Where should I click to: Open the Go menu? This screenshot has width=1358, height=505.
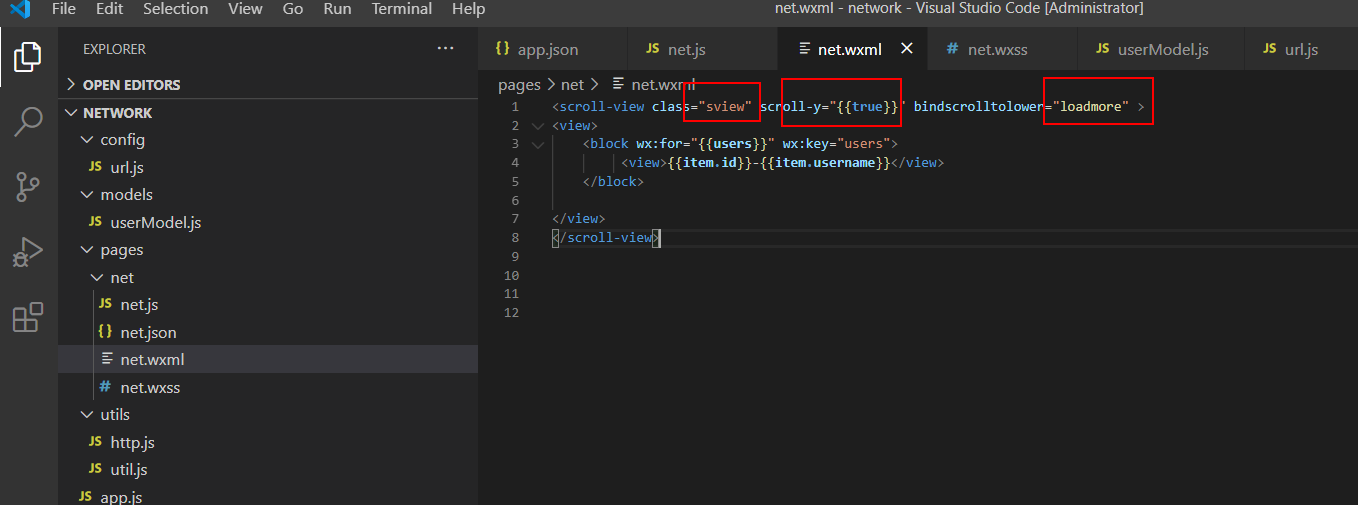293,9
